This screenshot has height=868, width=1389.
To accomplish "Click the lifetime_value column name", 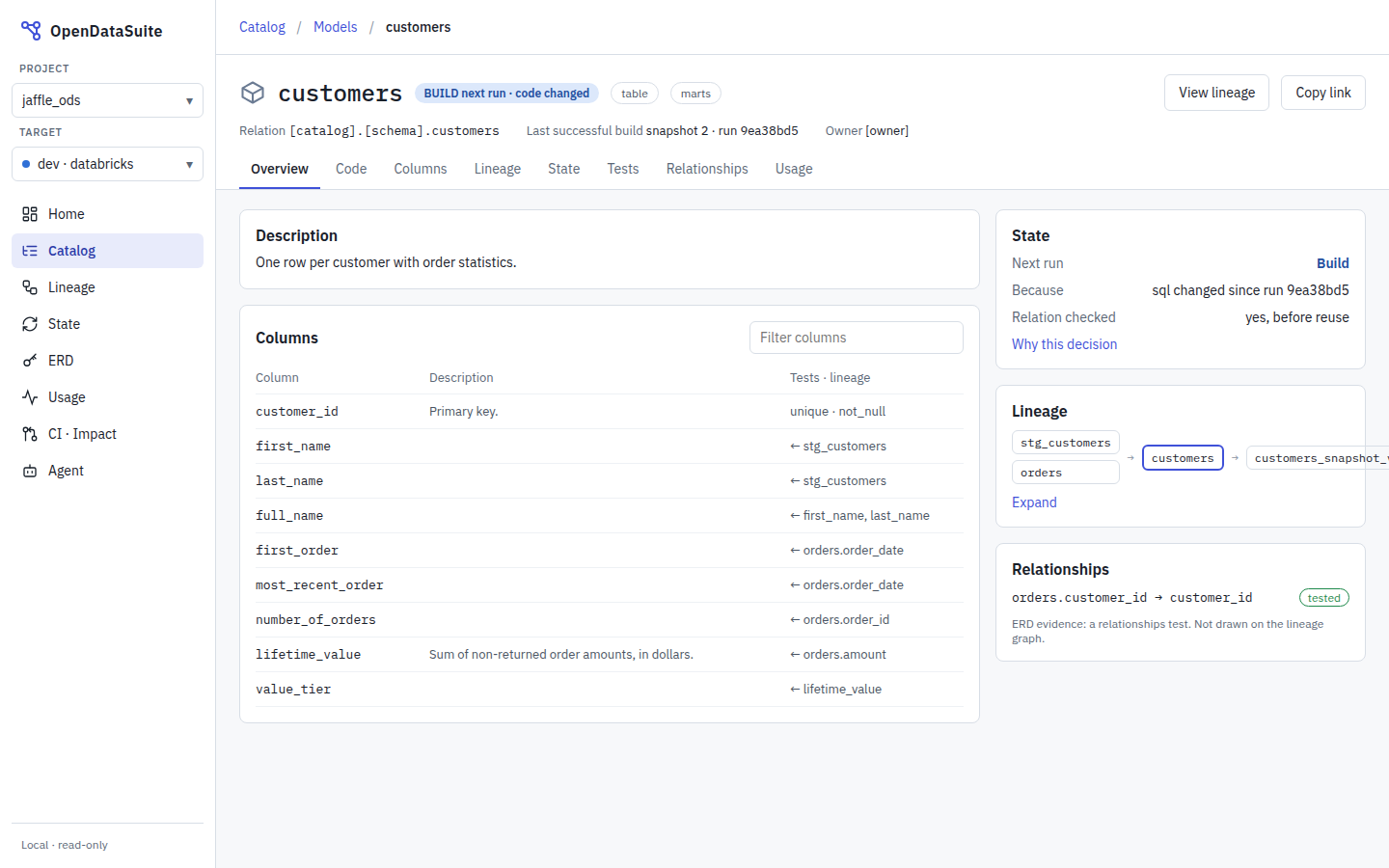I will (309, 655).
